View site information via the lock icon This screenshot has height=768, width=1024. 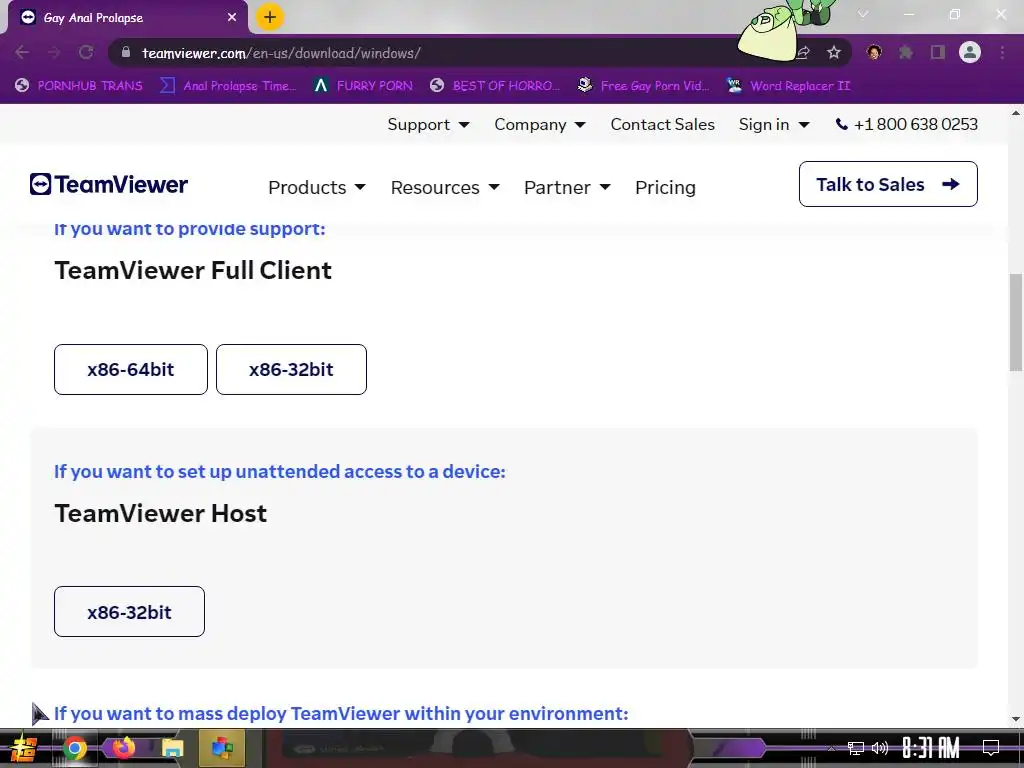(127, 52)
